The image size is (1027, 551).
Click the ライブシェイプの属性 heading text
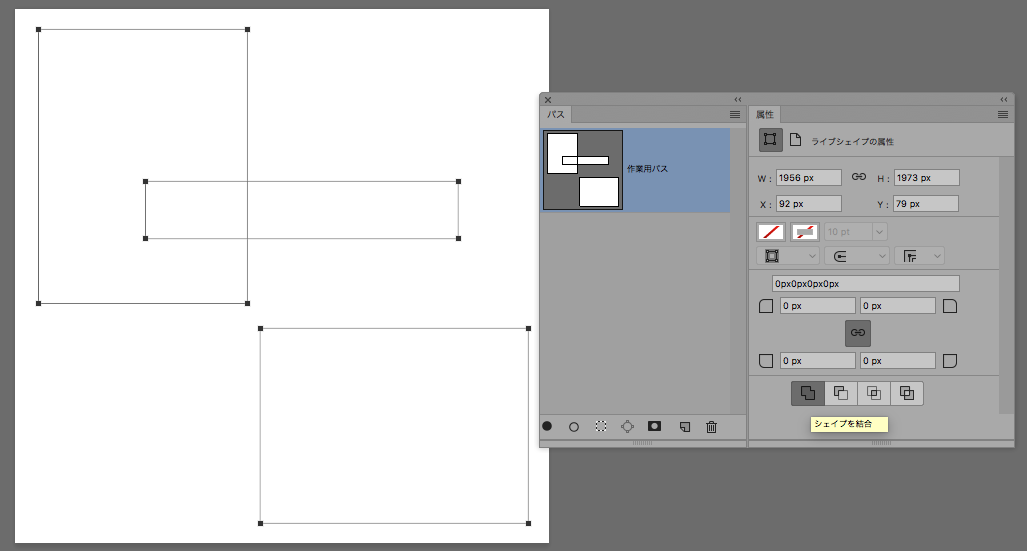pyautogui.click(x=852, y=142)
